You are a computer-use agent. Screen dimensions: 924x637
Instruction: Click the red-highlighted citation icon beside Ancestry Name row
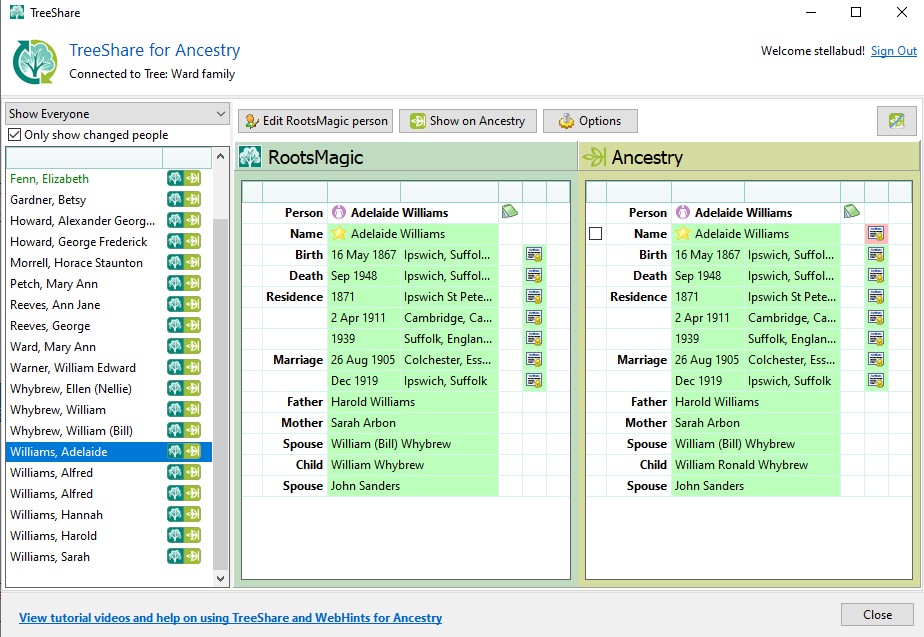pos(876,233)
